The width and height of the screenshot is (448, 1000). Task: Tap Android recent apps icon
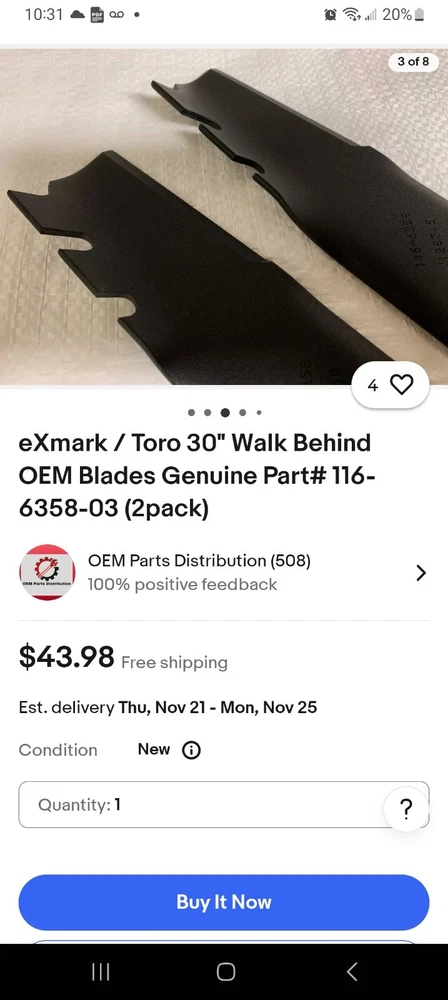click(100, 971)
